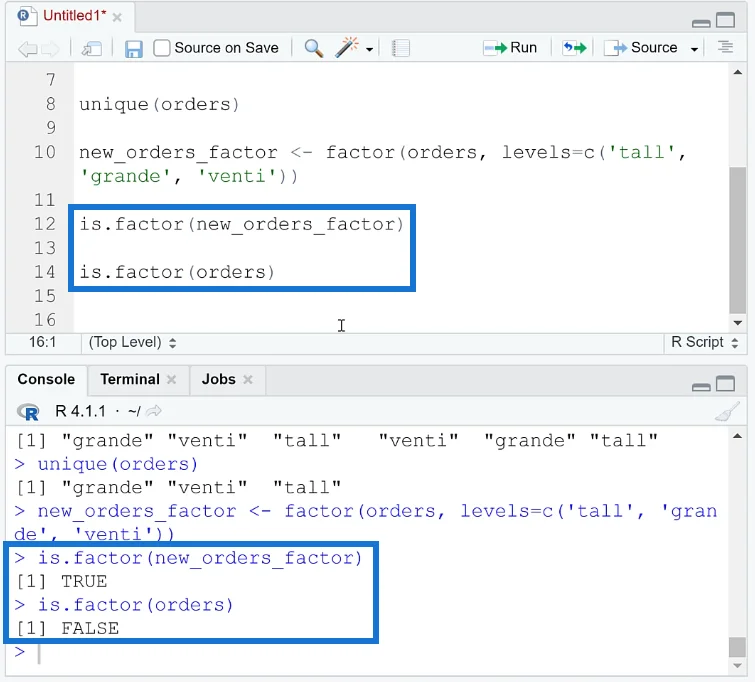The height and width of the screenshot is (682, 755).
Task: Clear console with broom icon
Action: tap(727, 411)
